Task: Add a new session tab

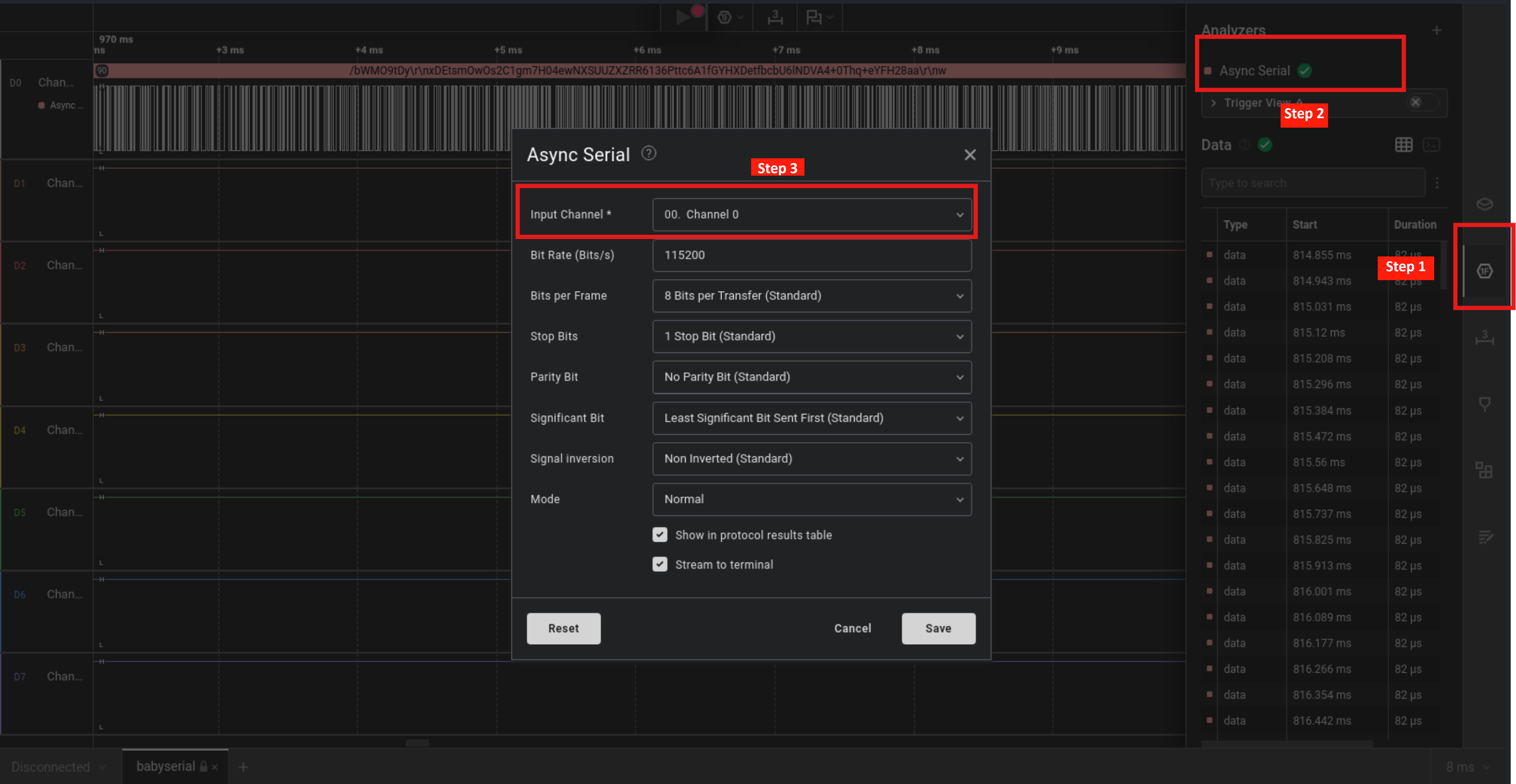Action: click(x=243, y=767)
